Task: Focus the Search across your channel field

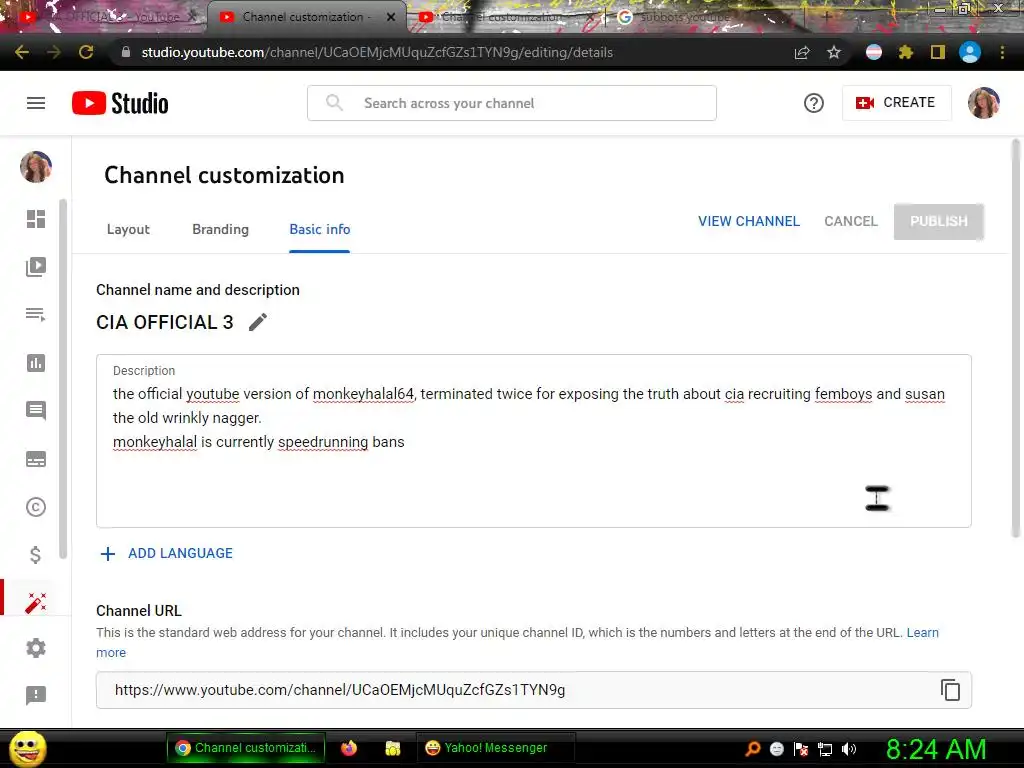Action: point(512,103)
